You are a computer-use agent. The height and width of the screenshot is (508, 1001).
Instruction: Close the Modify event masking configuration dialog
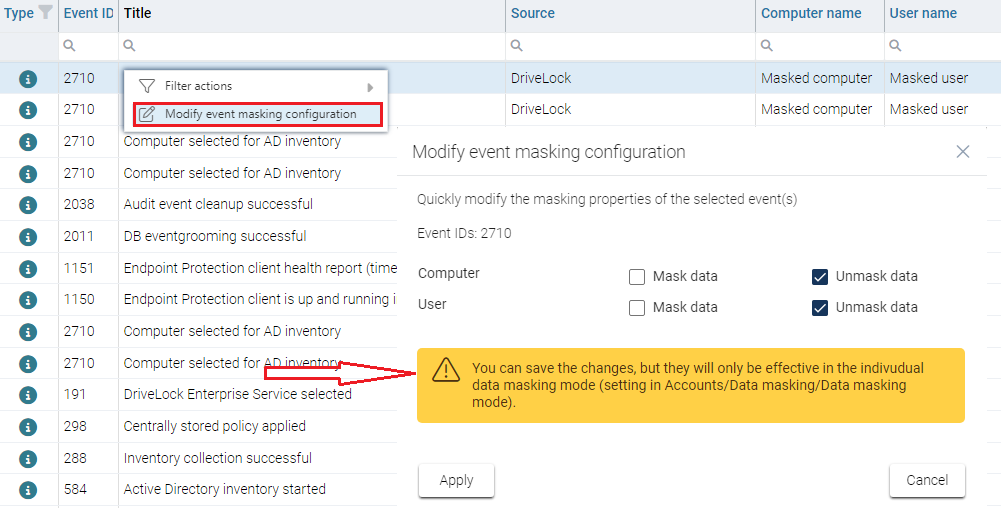coord(962,152)
